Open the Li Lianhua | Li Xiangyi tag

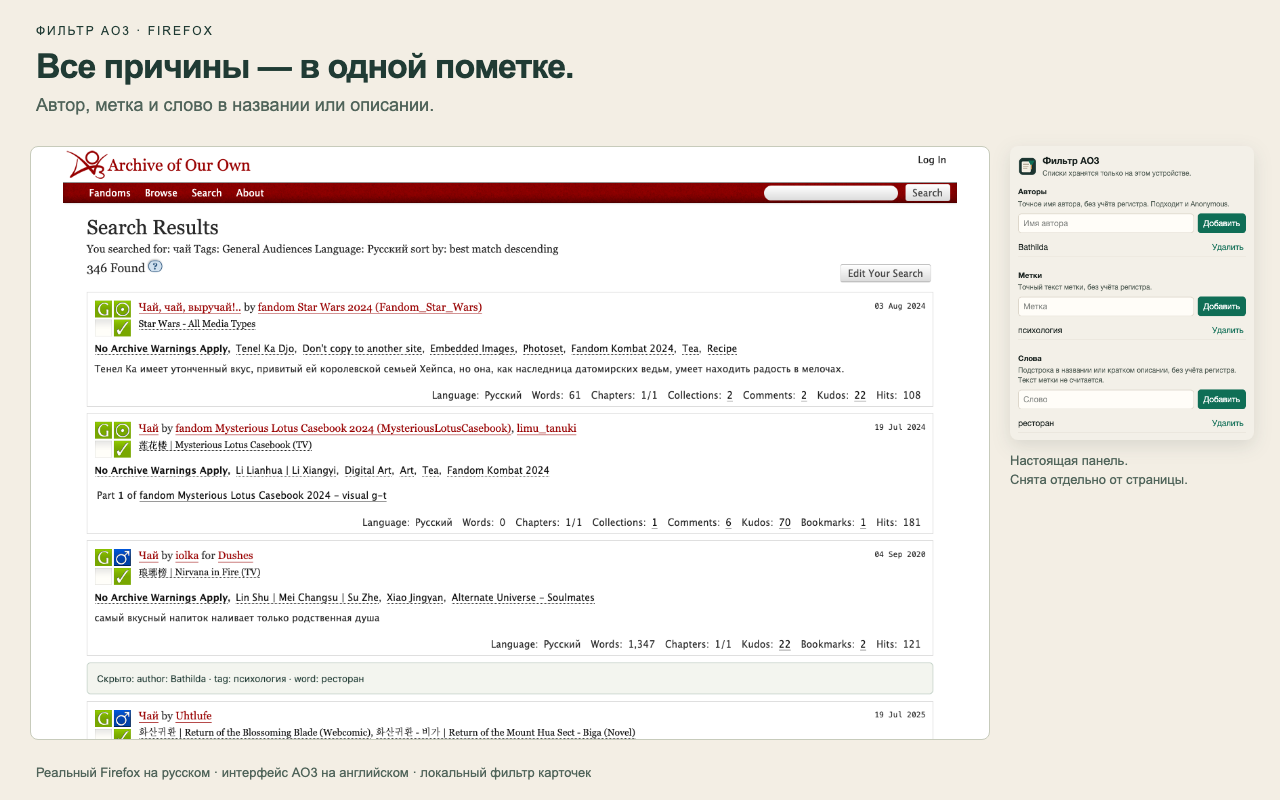[x=285, y=471]
